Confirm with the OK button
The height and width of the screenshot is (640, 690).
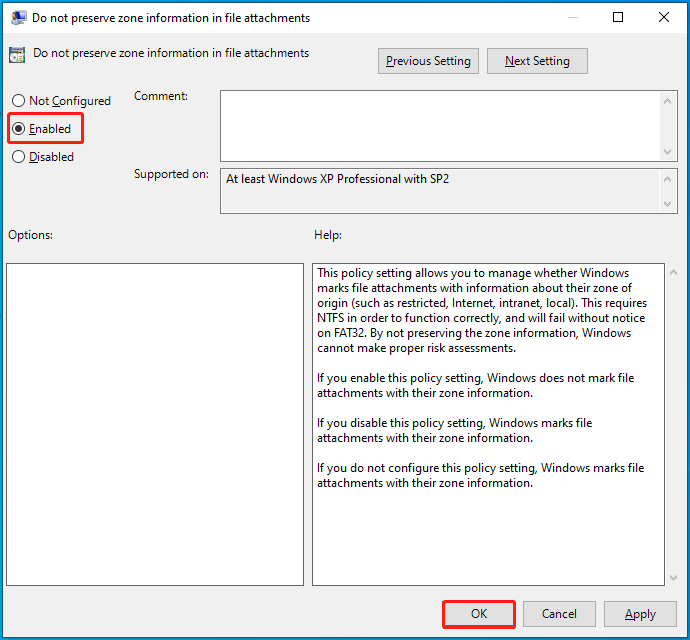click(x=479, y=614)
